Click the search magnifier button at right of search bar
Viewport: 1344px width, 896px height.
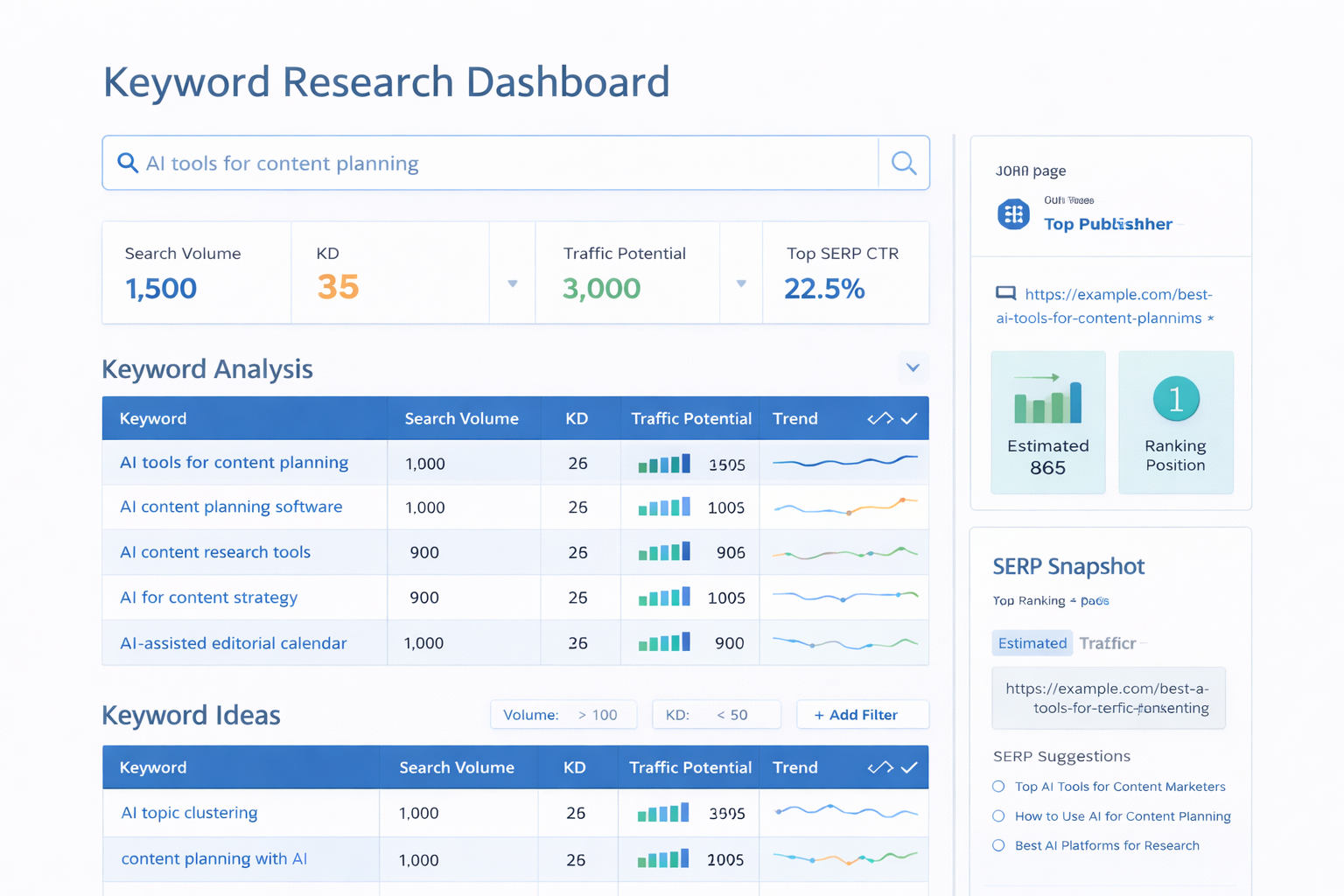904,163
